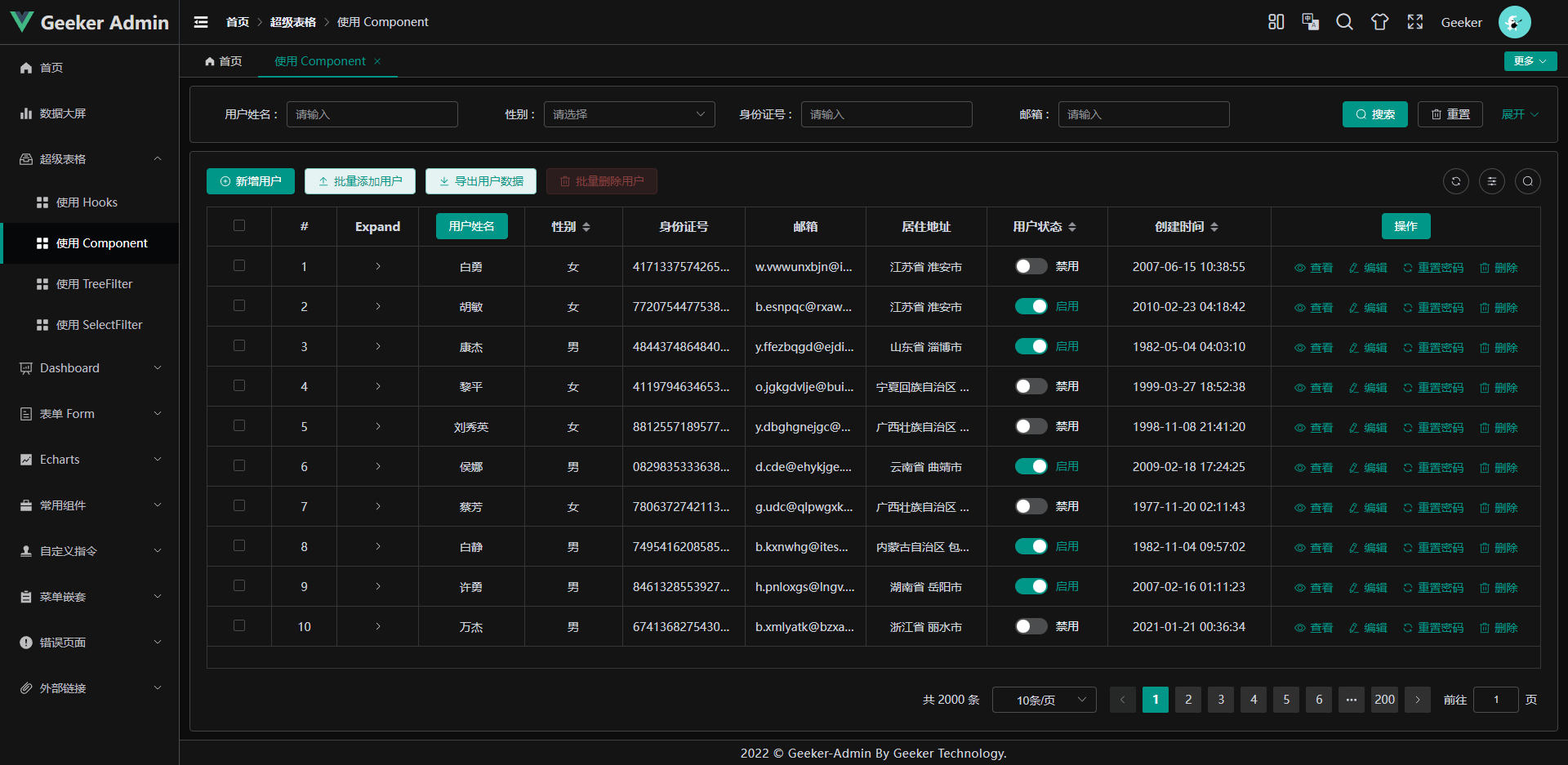Toggle the search area with the round search icon

(x=1528, y=181)
